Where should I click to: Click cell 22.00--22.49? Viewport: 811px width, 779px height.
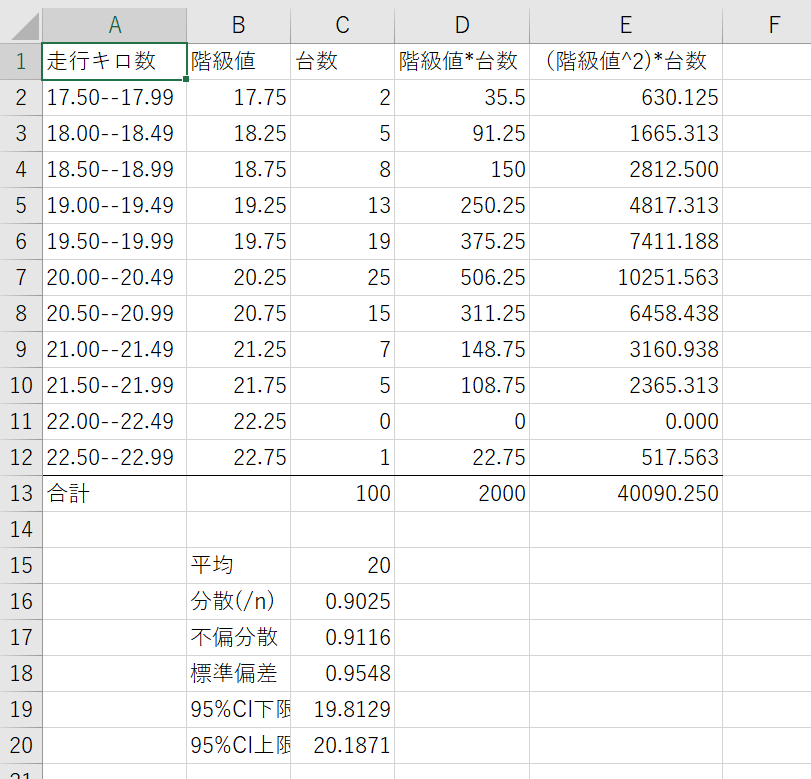[114, 422]
